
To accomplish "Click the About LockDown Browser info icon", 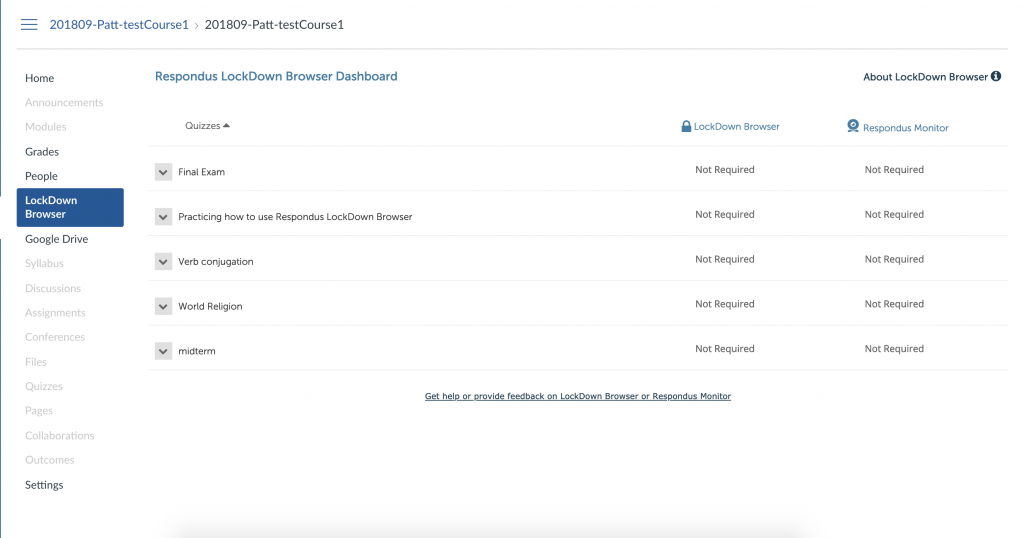I will point(996,76).
